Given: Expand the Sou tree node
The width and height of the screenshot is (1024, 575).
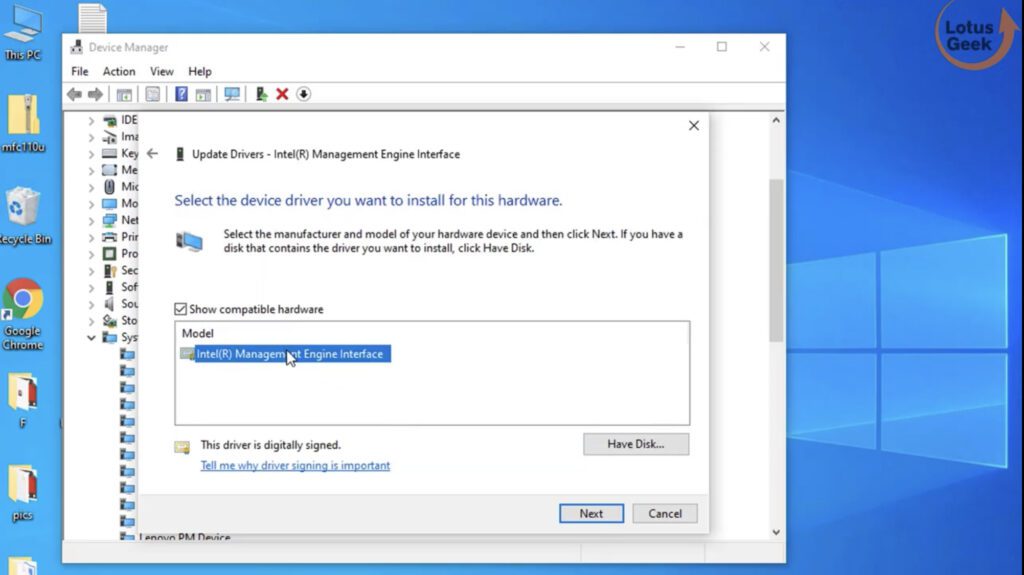Looking at the screenshot, I should click(x=91, y=304).
